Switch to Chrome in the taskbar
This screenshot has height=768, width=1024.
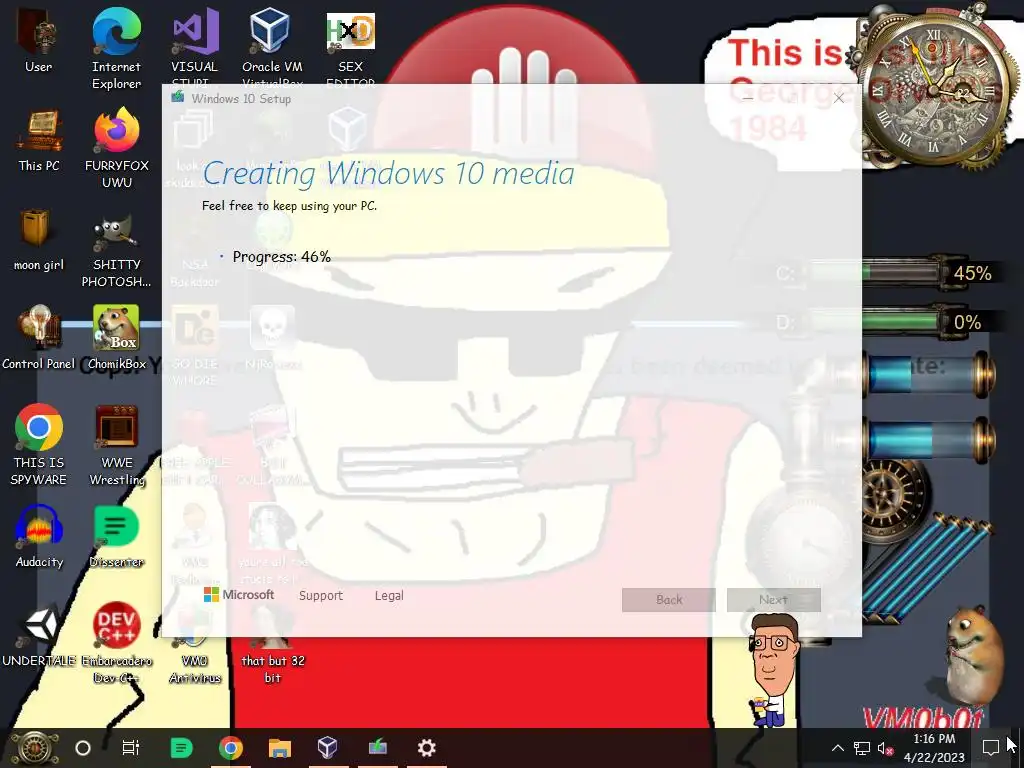[230, 748]
